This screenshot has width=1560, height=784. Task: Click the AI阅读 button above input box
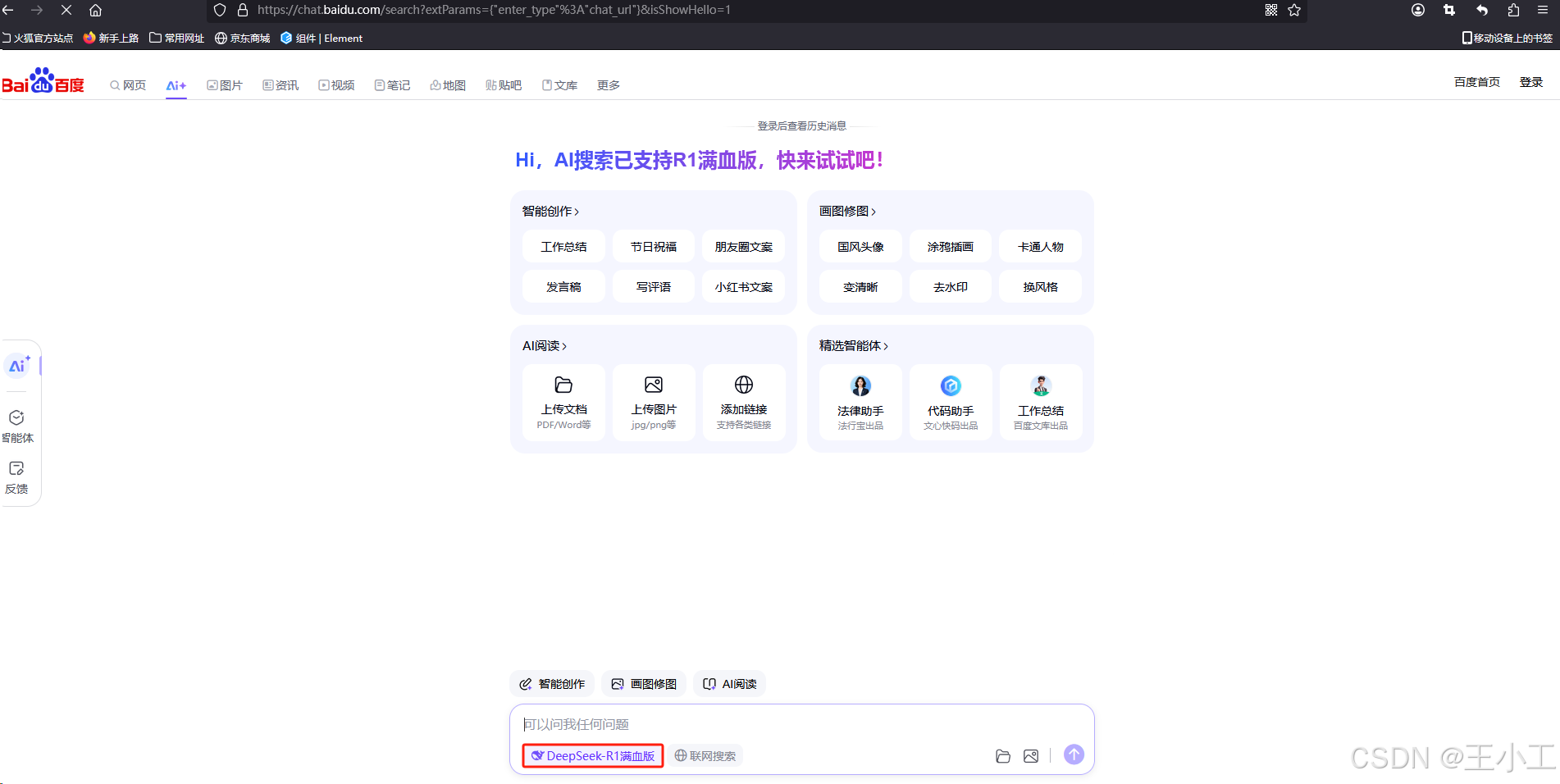pyautogui.click(x=730, y=684)
